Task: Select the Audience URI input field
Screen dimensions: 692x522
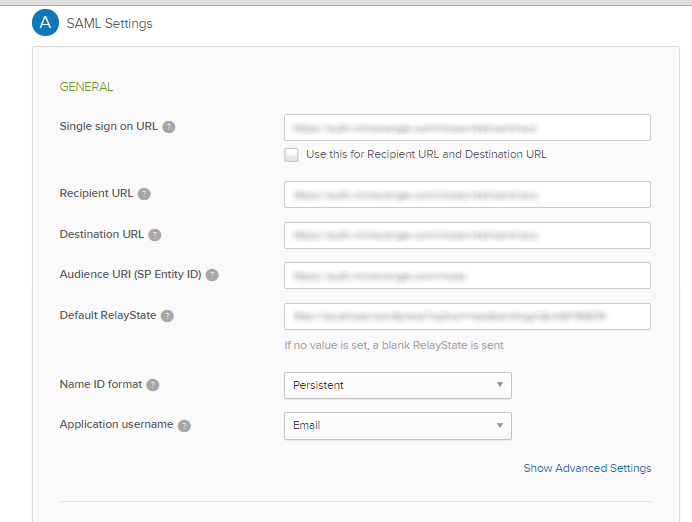Action: point(467,275)
